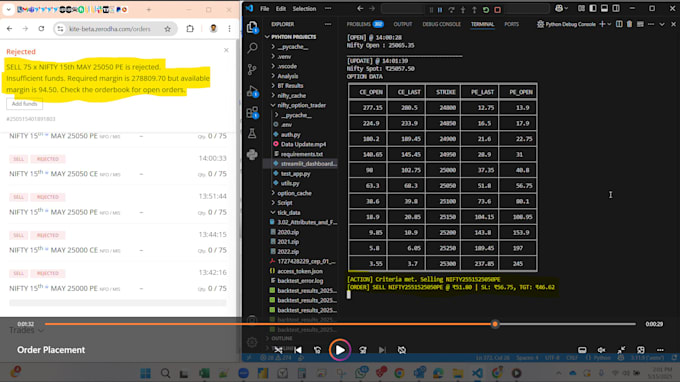This screenshot has height=382, width=680.
Task: Split the terminal panel
Action: pyautogui.click(x=619, y=24)
